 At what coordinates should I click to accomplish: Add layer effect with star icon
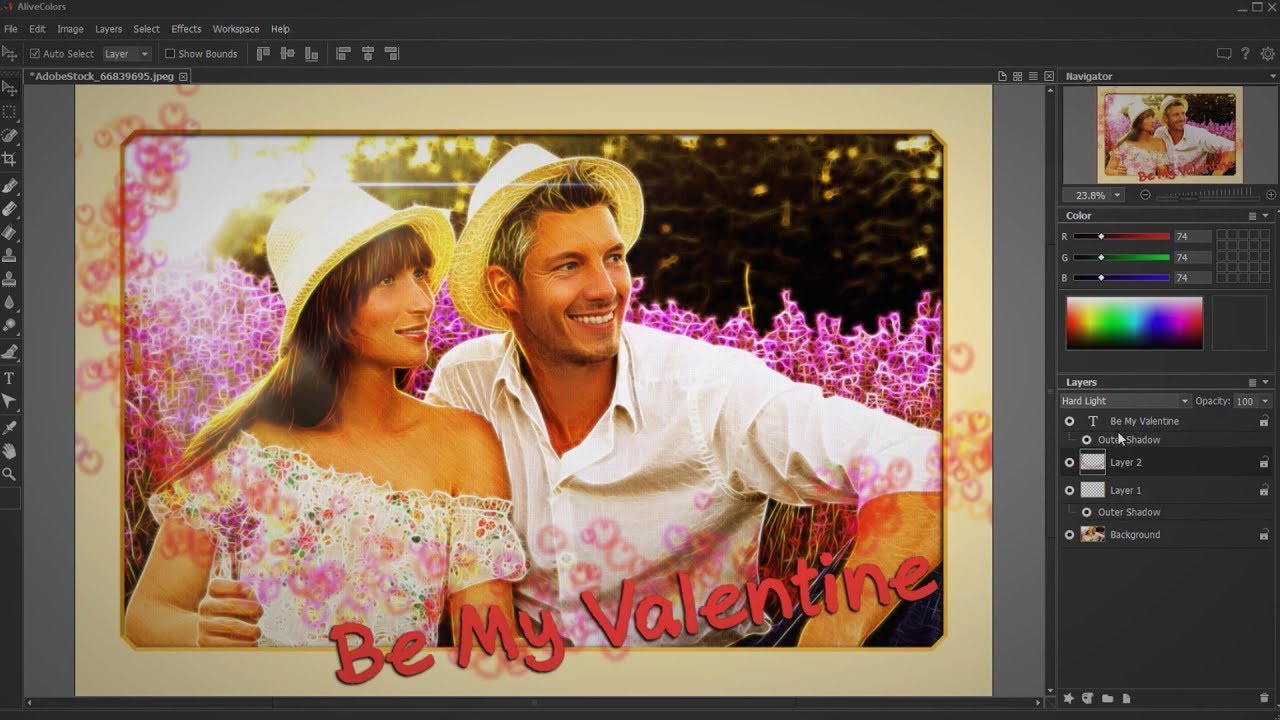(x=1068, y=698)
